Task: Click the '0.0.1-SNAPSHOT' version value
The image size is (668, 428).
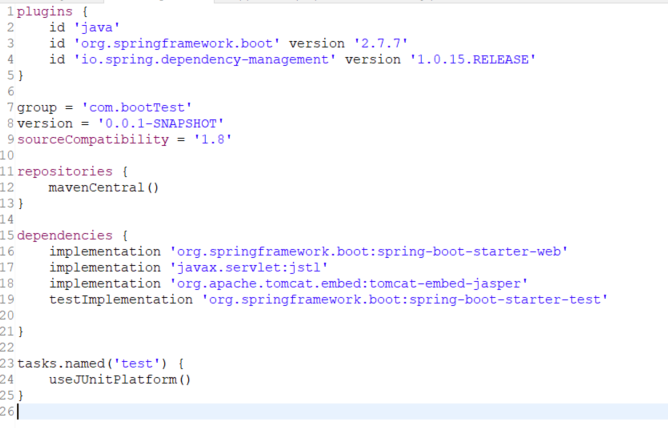Action: click(161, 124)
